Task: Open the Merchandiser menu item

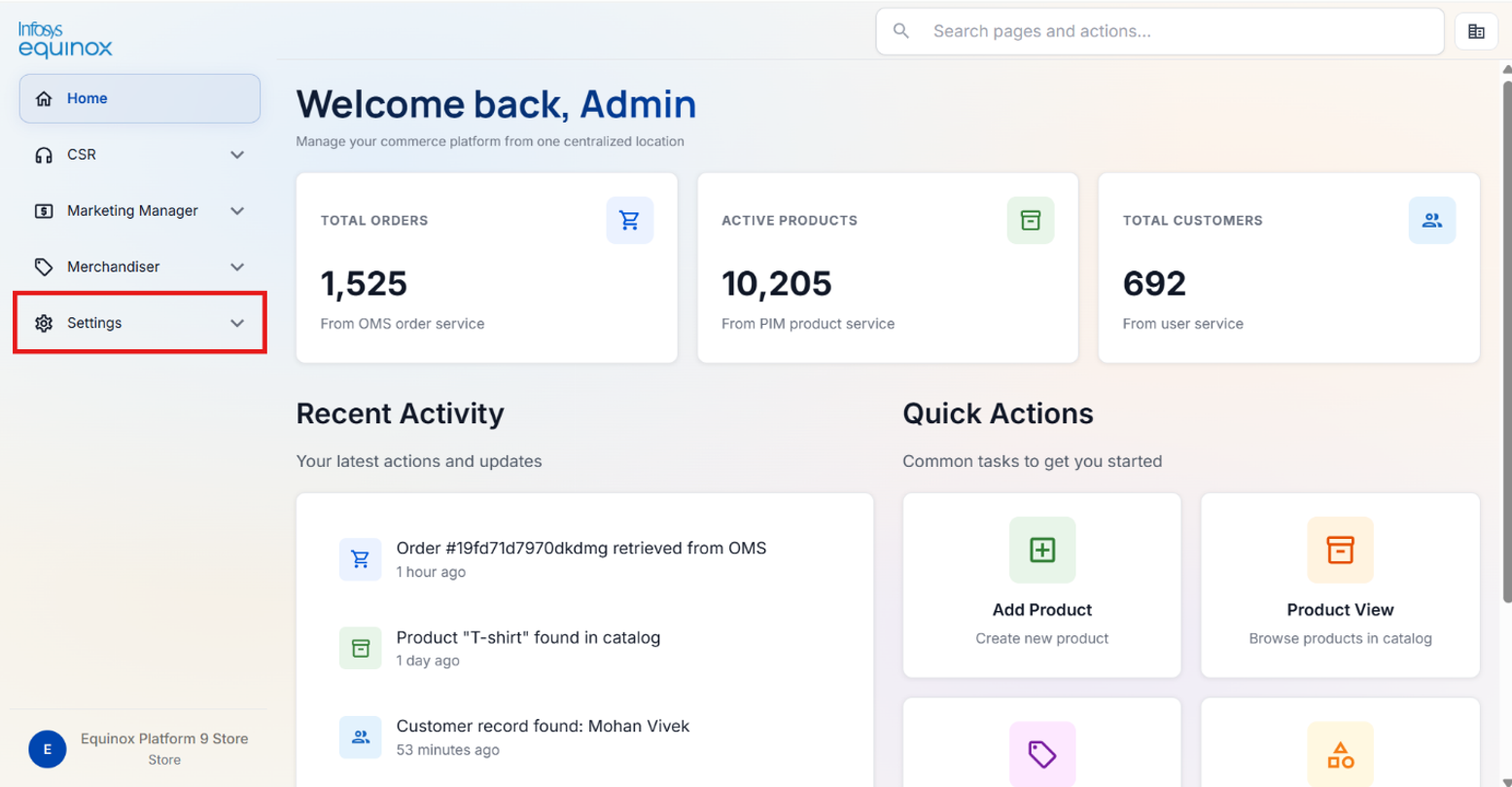Action: (140, 267)
